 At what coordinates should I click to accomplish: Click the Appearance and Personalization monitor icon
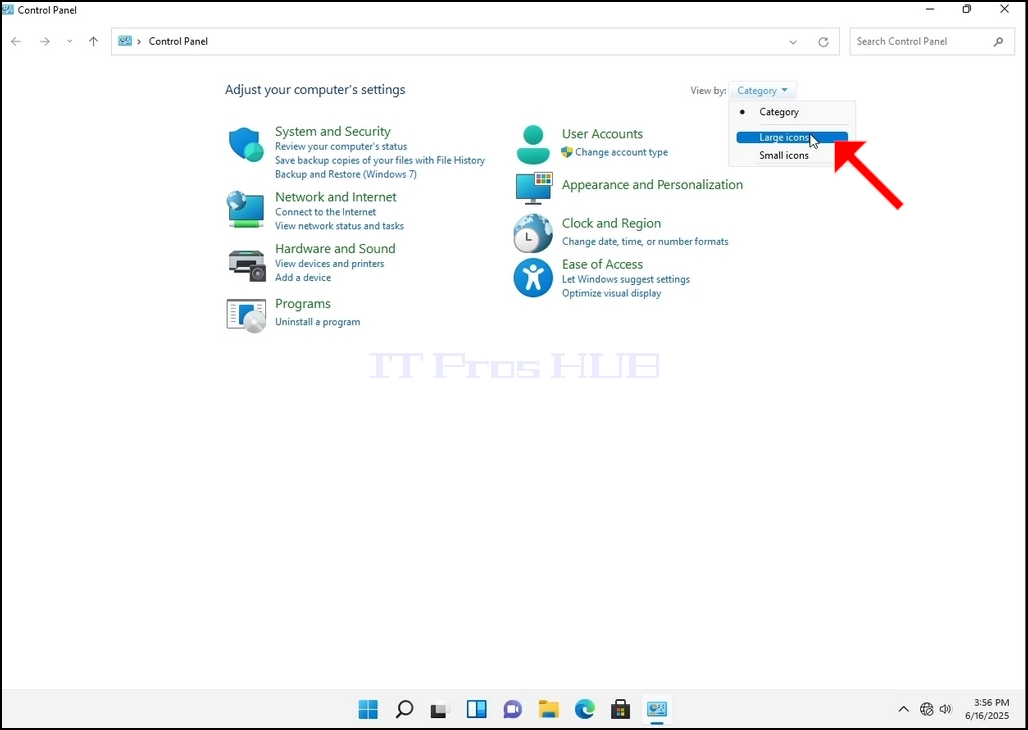(x=534, y=189)
